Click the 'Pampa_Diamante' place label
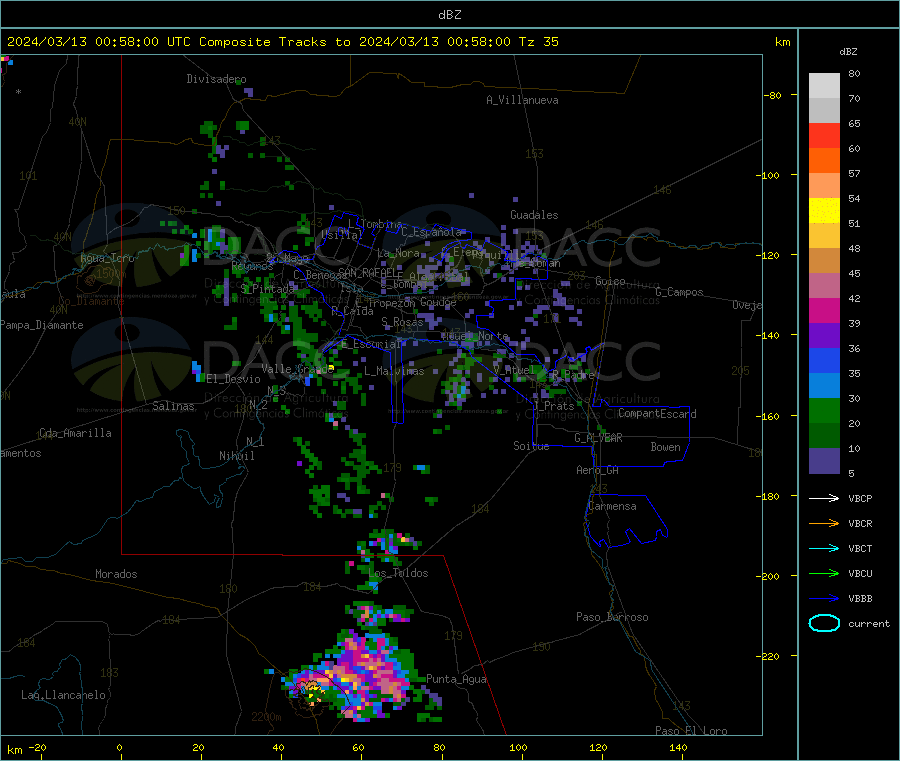Viewport: 900px width, 761px height. [41, 325]
